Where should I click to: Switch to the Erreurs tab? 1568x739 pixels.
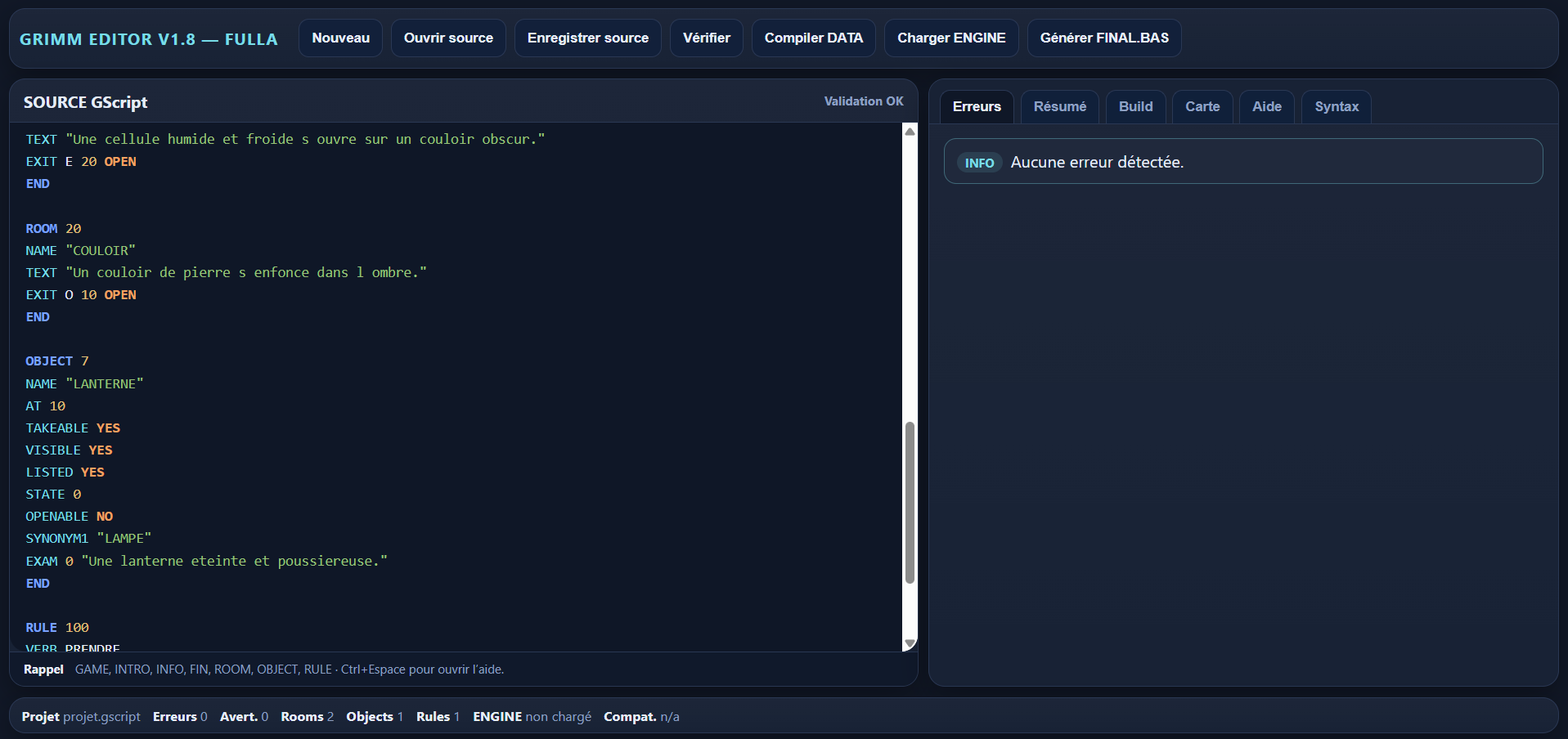click(x=976, y=107)
